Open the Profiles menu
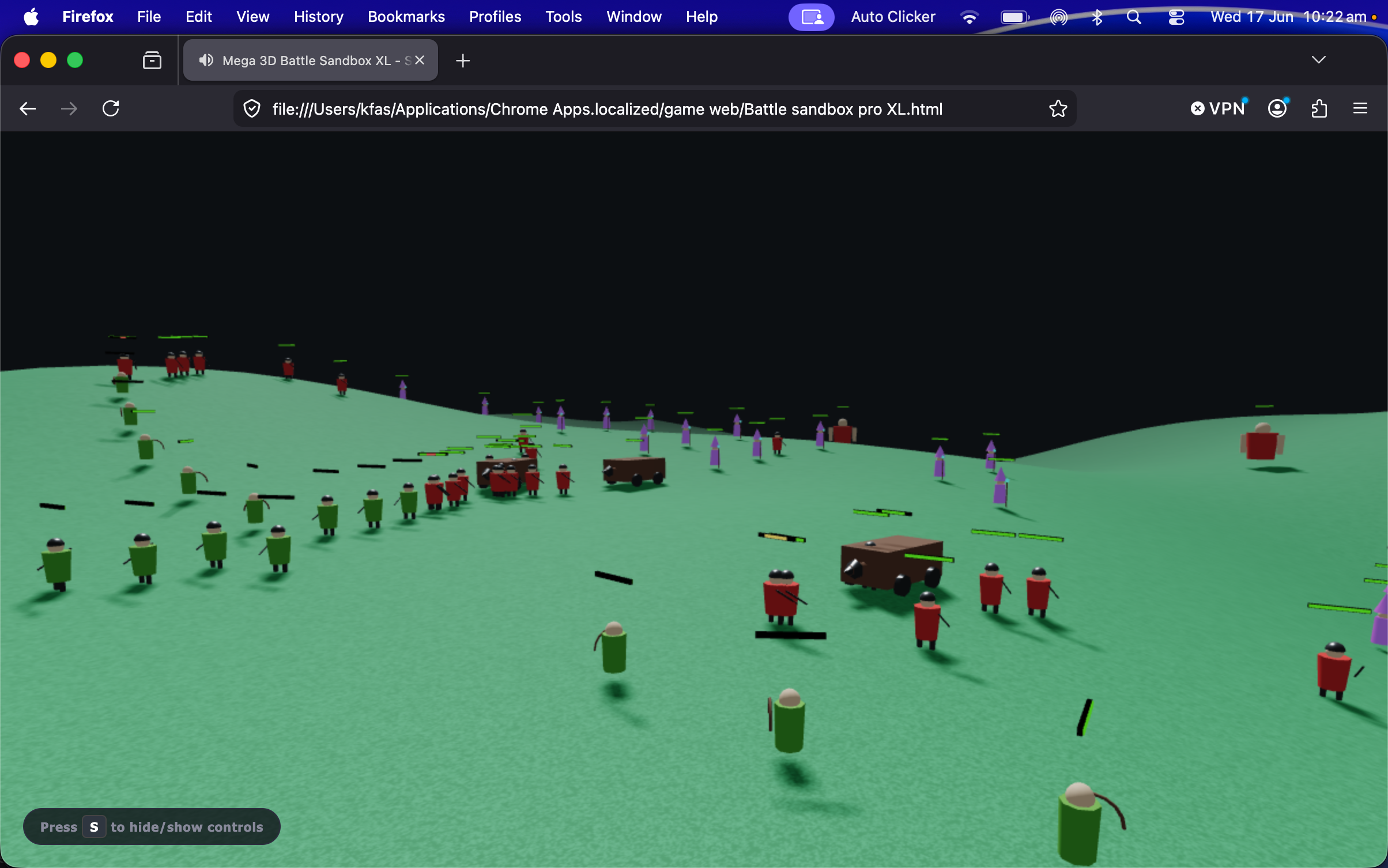Image resolution: width=1388 pixels, height=868 pixels. pyautogui.click(x=495, y=17)
